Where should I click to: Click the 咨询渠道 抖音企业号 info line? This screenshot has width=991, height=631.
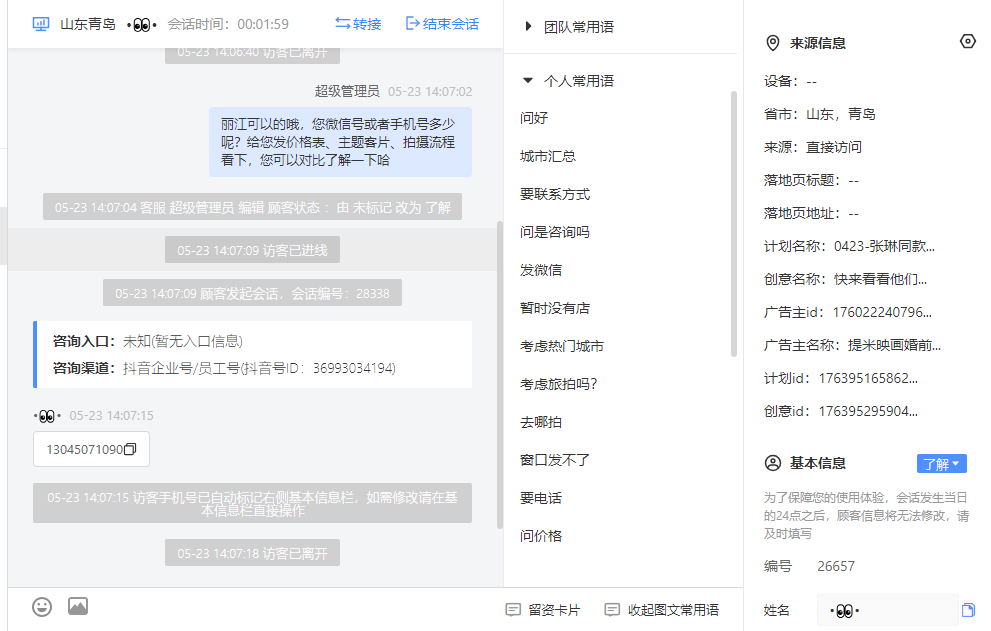pyautogui.click(x=224, y=368)
